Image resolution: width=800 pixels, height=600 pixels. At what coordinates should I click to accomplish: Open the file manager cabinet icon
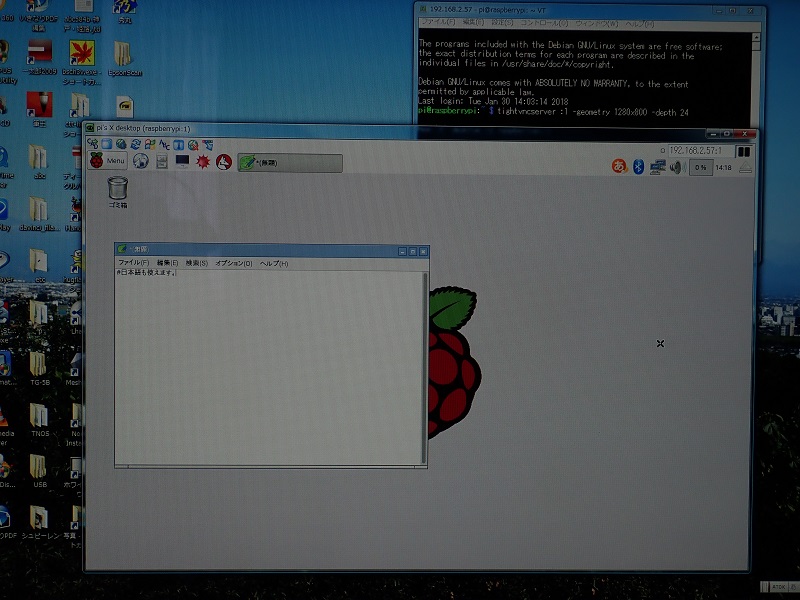coord(162,161)
